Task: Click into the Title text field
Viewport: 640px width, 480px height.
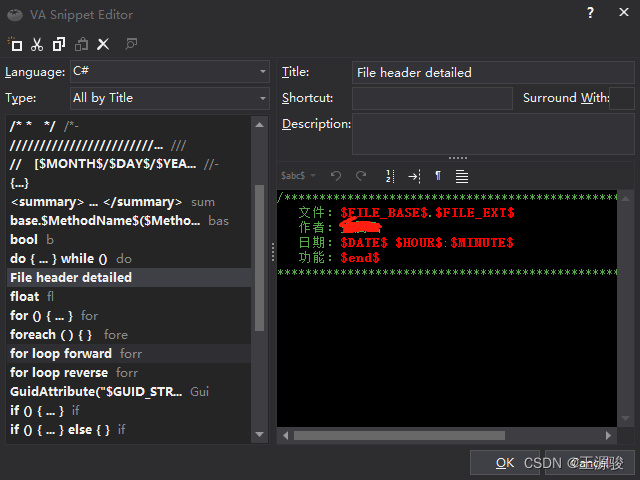Action: (x=492, y=72)
